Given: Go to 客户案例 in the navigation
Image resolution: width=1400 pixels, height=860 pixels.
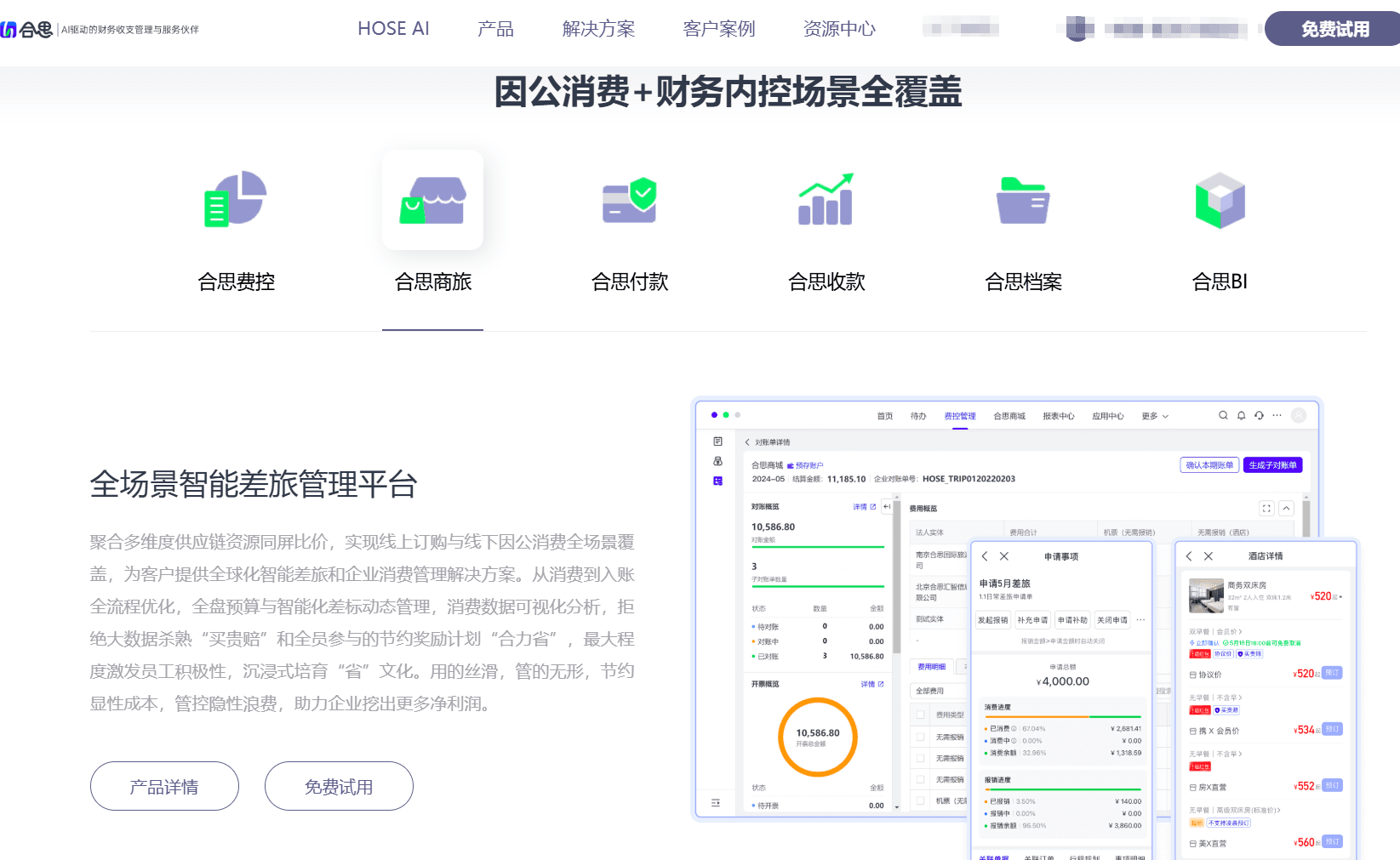Looking at the screenshot, I should pos(719,29).
